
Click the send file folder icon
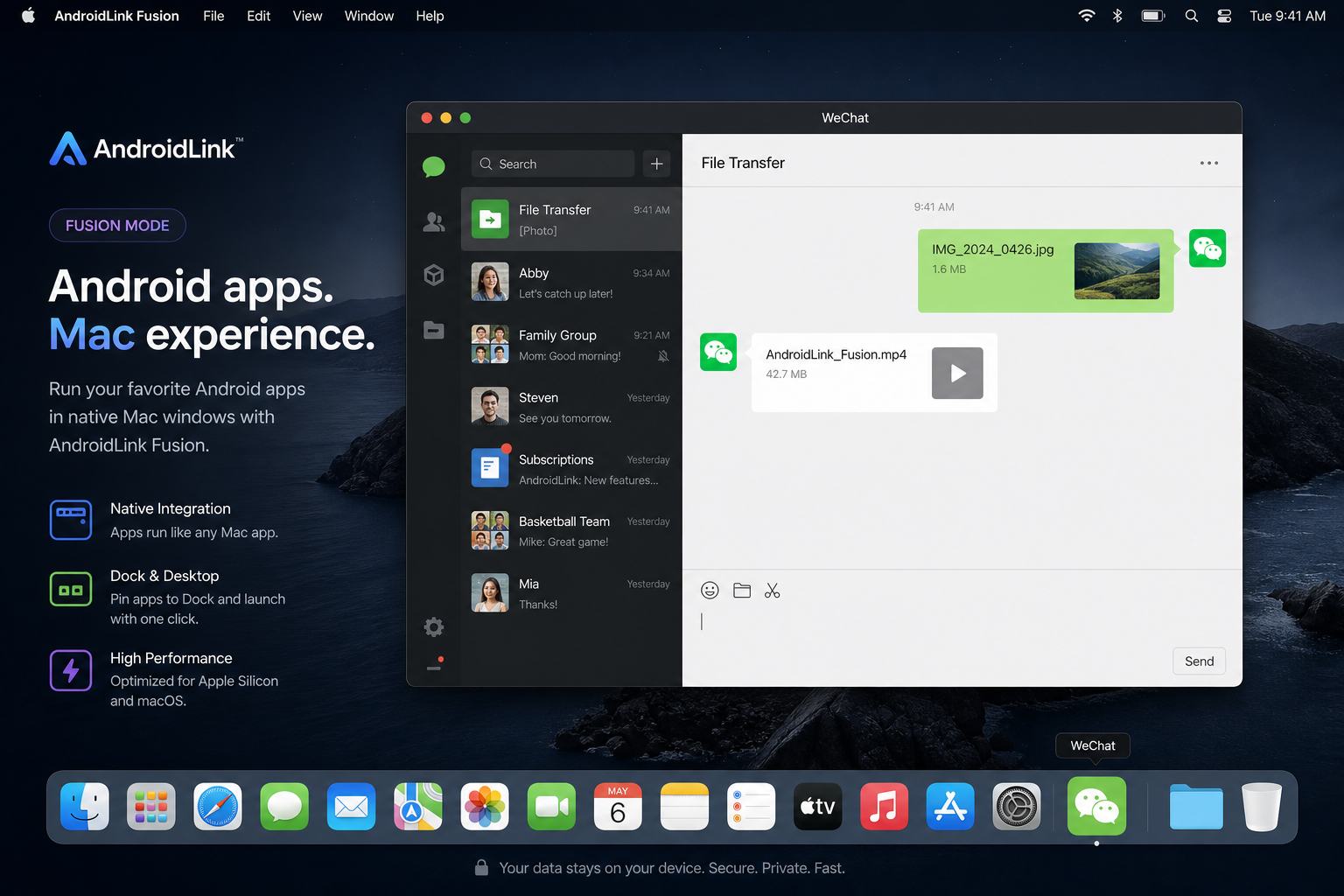coord(742,591)
